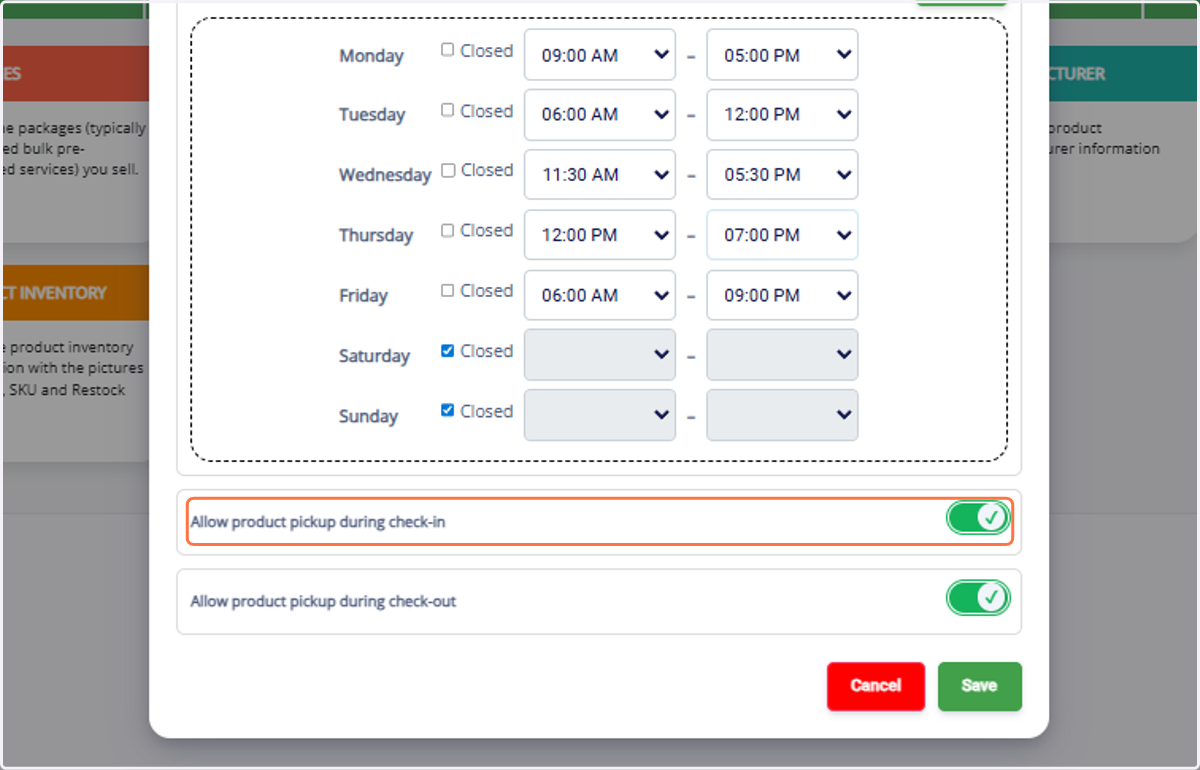Click the Inventory card header behind dialog
1200x770 pixels.
[x=75, y=293]
